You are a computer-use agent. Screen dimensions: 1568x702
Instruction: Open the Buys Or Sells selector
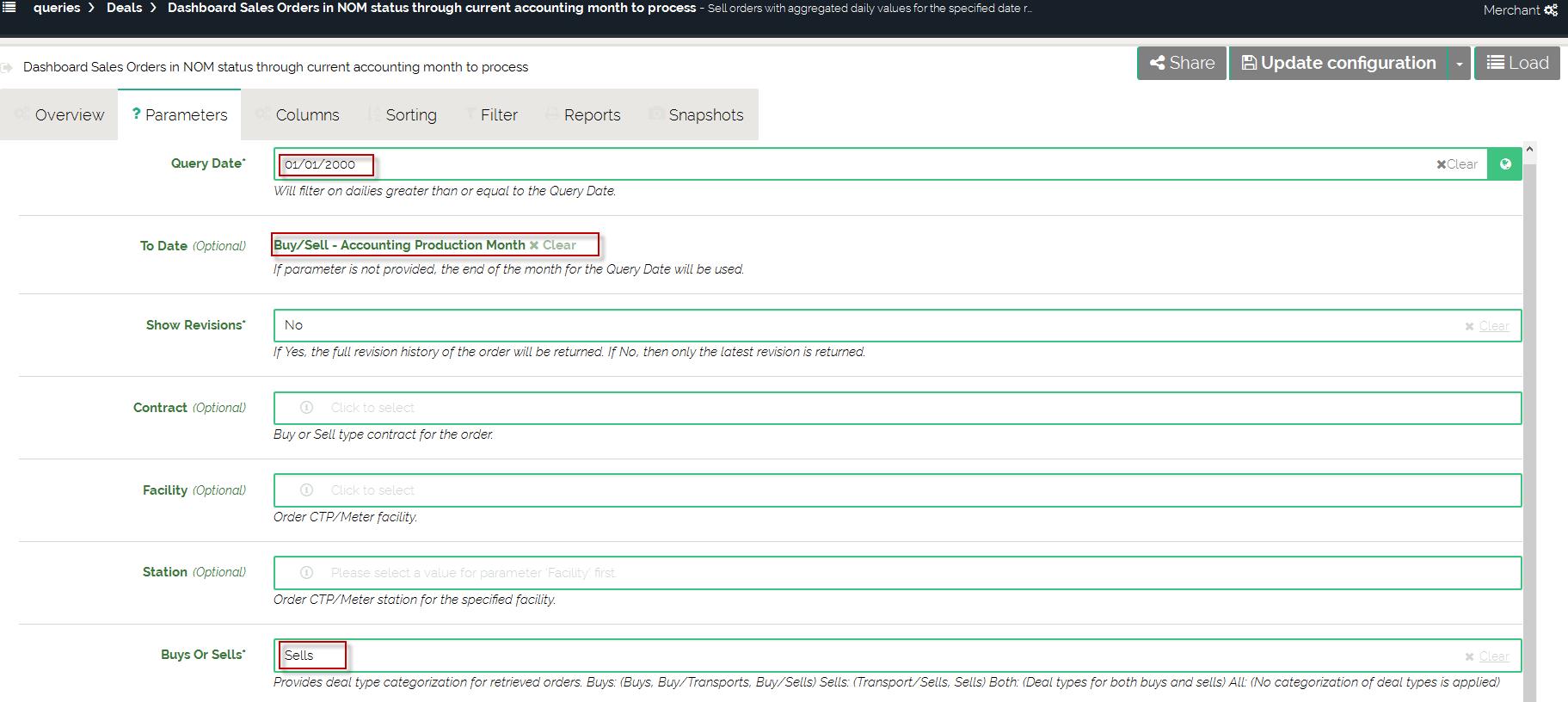pos(860,656)
